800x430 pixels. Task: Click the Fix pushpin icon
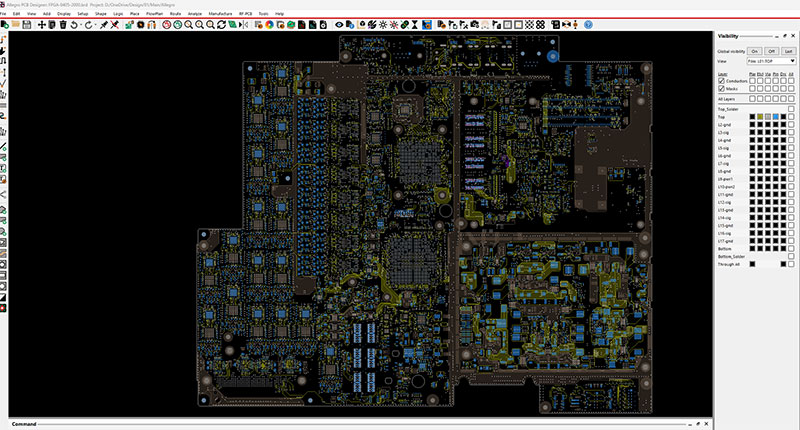pos(104,24)
